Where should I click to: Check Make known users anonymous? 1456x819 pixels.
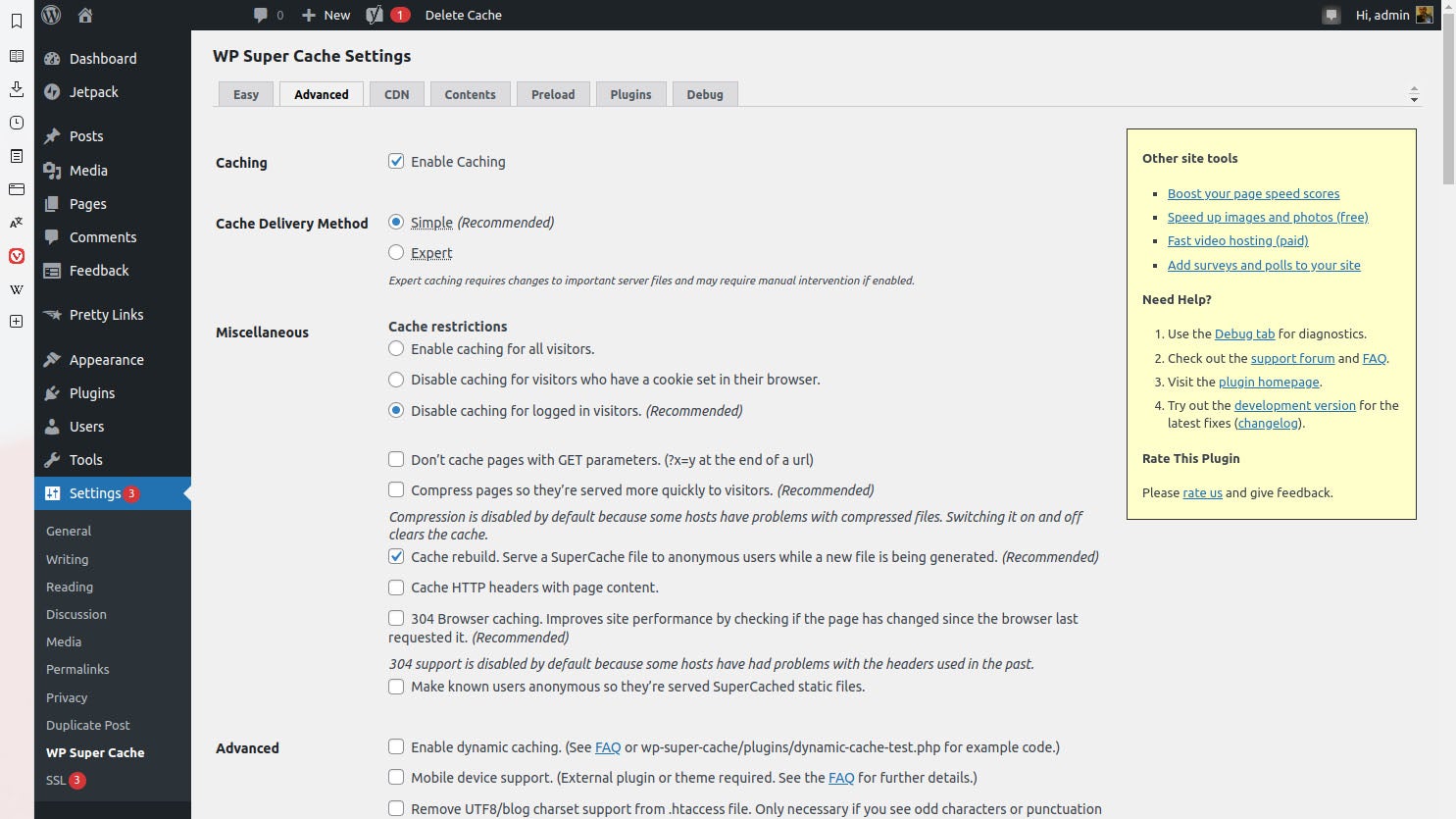(396, 686)
